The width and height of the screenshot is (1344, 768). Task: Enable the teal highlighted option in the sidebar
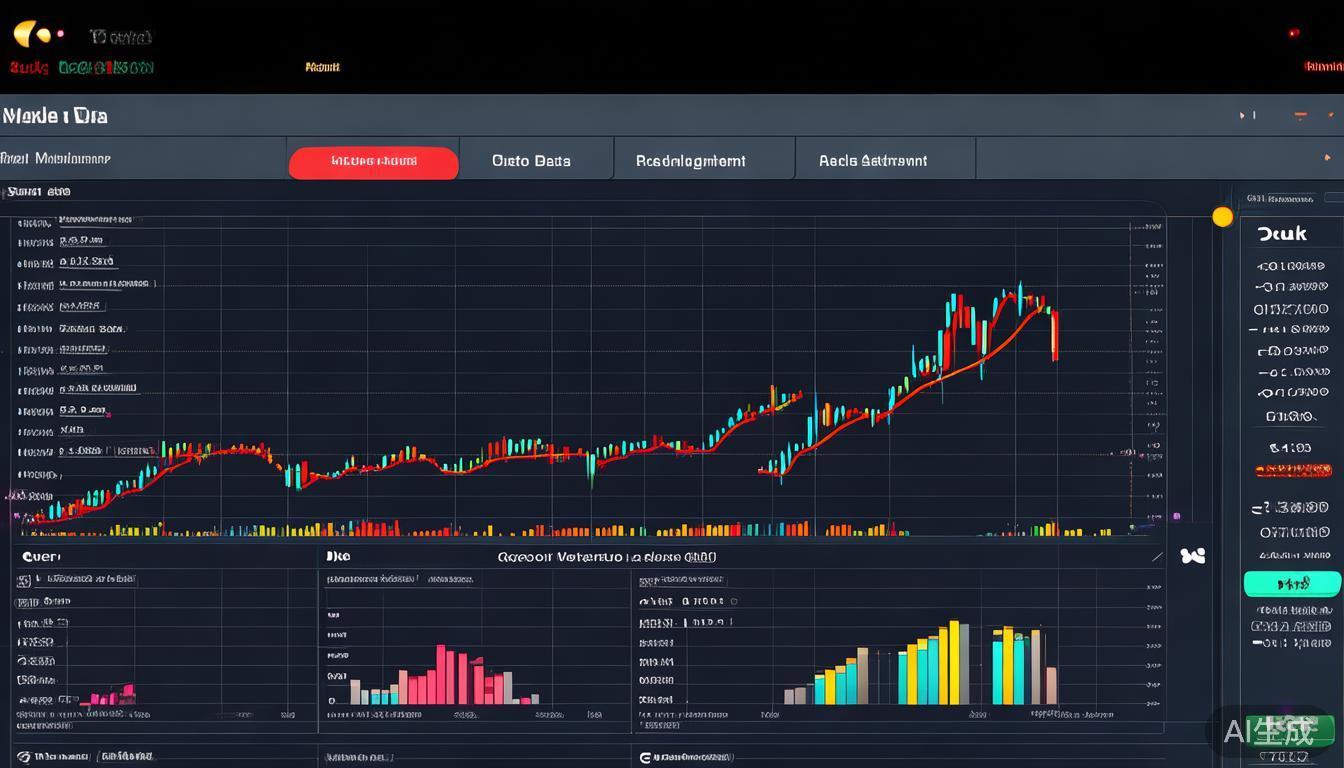click(x=1293, y=582)
